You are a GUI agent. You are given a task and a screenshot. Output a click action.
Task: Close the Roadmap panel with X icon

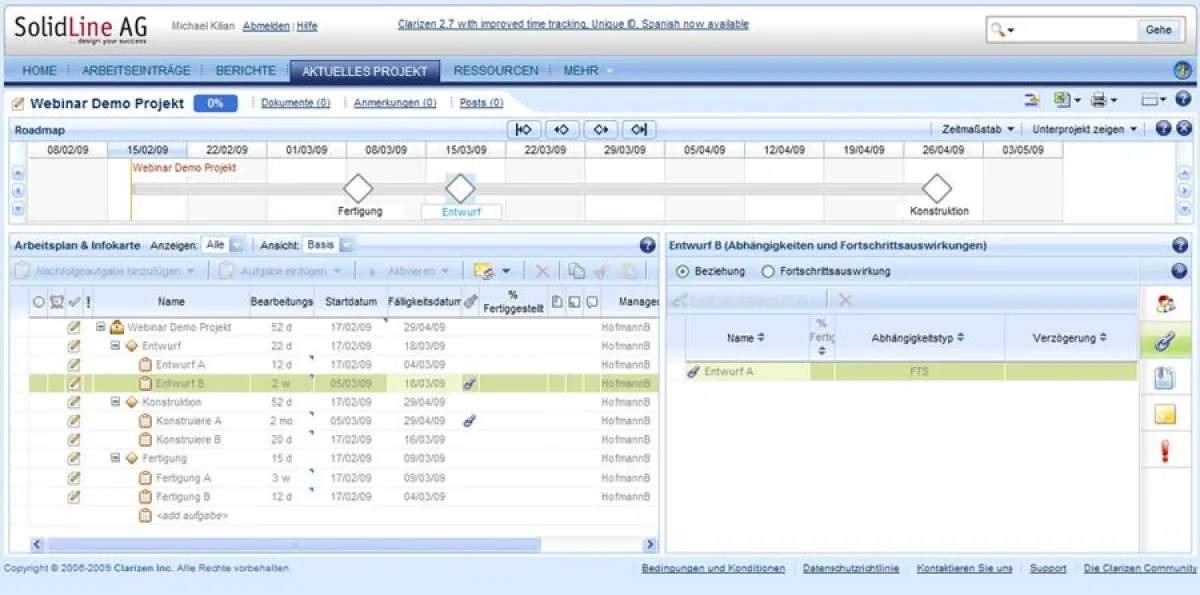1184,129
